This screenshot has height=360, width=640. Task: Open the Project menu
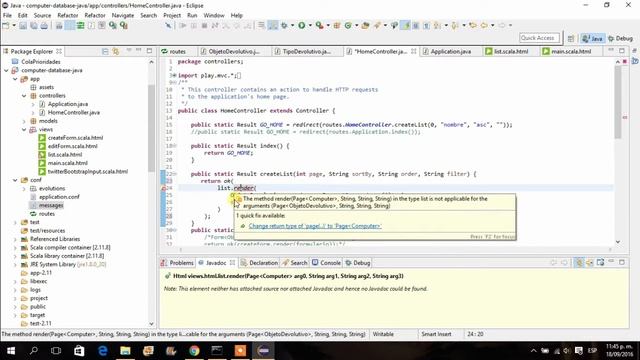click(x=172, y=16)
